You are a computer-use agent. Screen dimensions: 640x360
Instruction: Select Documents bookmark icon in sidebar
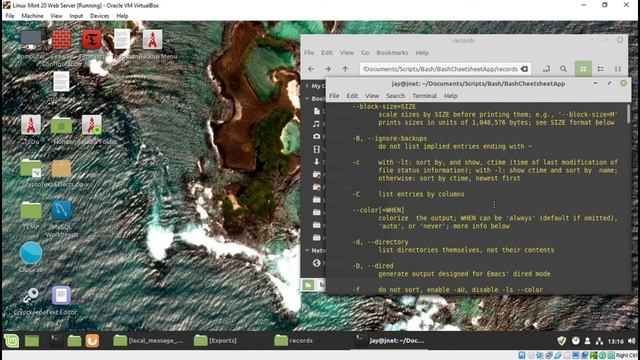tap(317, 111)
